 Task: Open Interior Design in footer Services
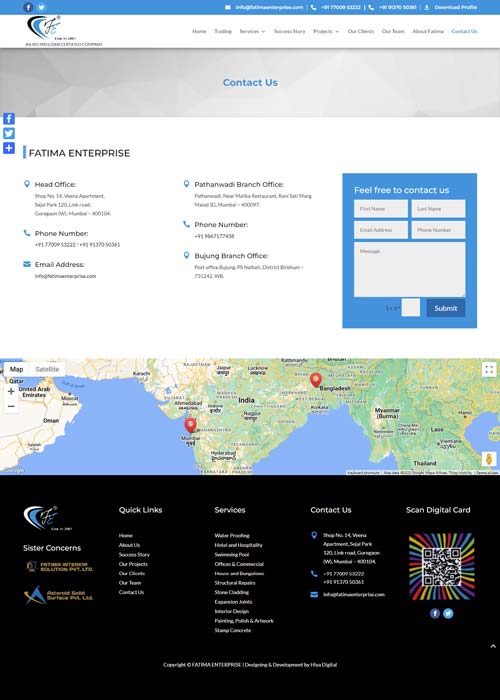click(231, 611)
